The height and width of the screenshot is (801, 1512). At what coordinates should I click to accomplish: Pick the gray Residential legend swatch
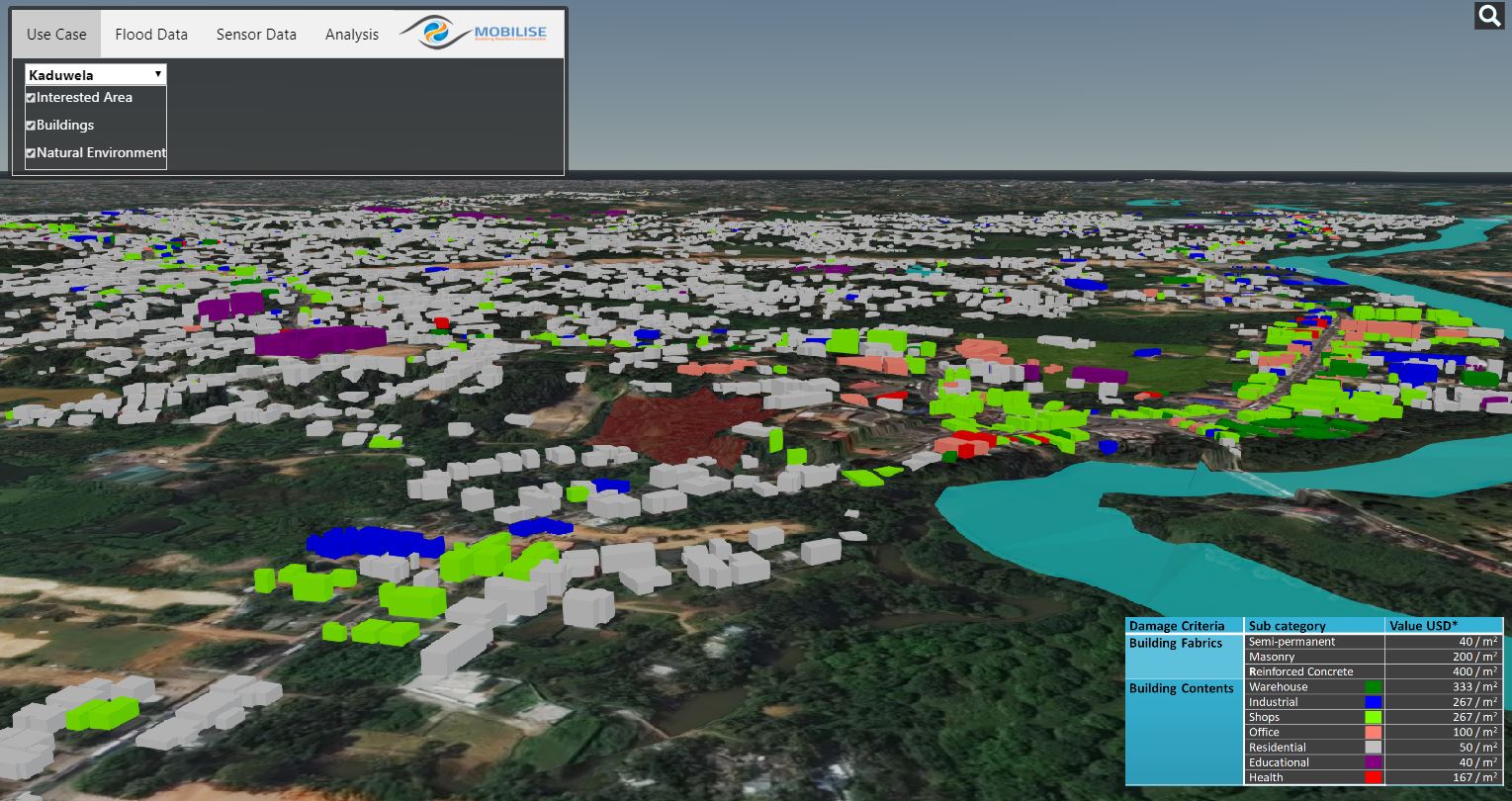coord(1373,748)
